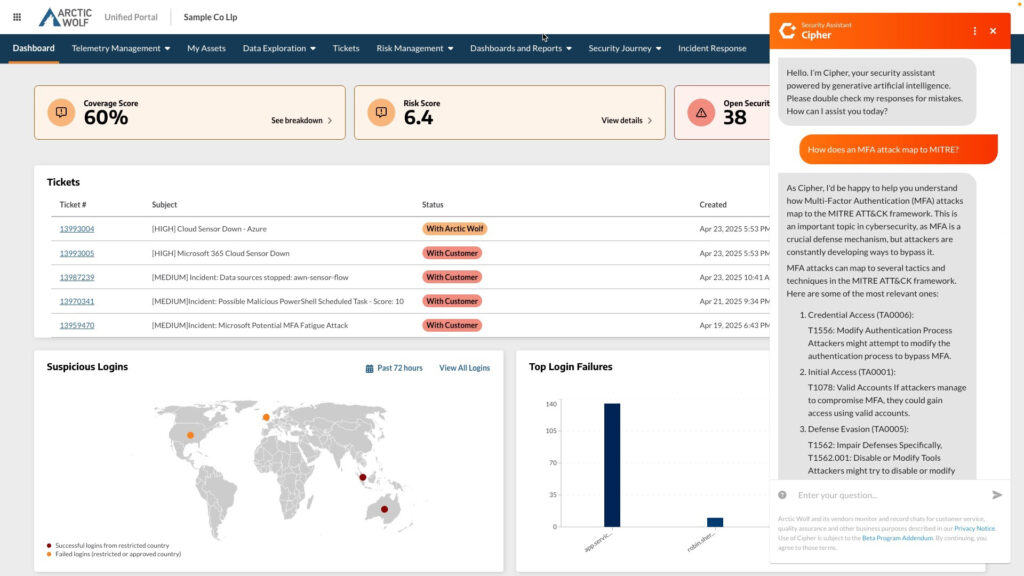Click the Created column header

tap(712, 205)
